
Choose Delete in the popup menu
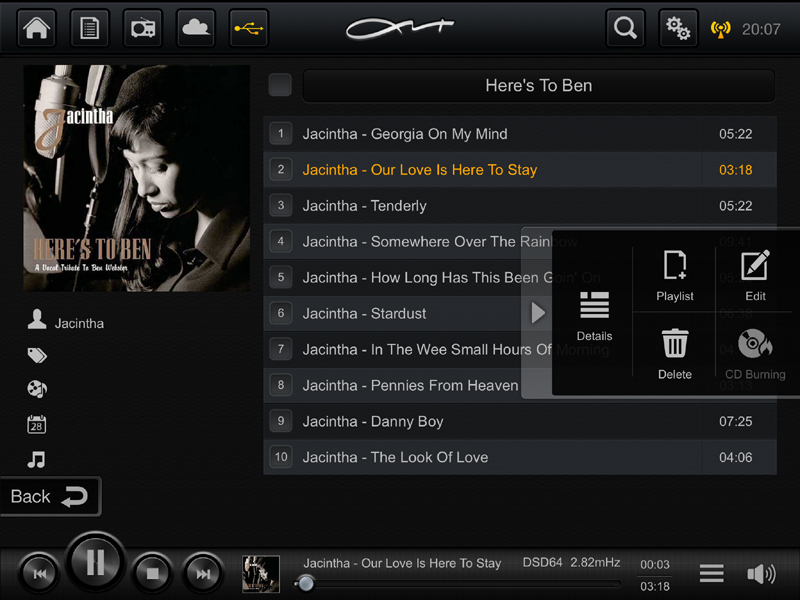tap(674, 354)
